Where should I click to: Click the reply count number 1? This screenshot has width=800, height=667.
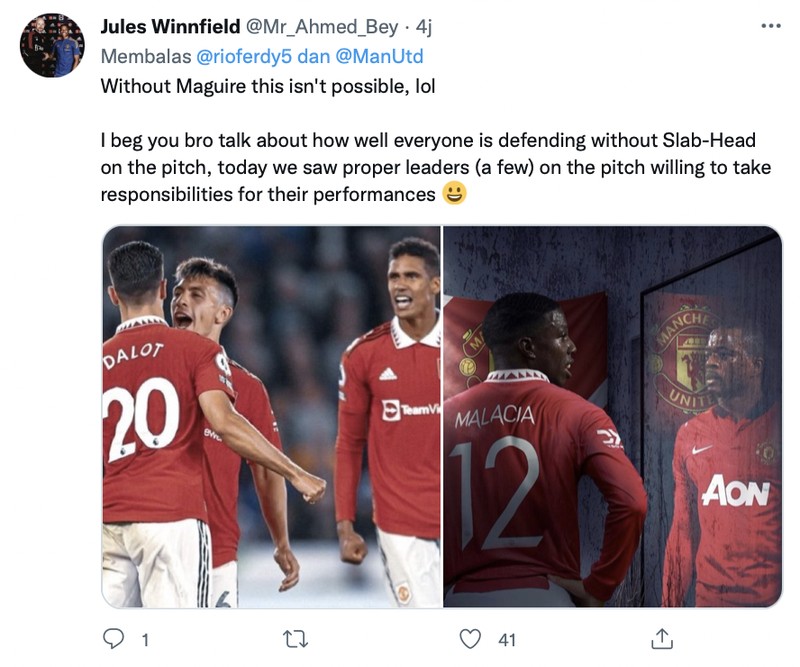coord(144,640)
